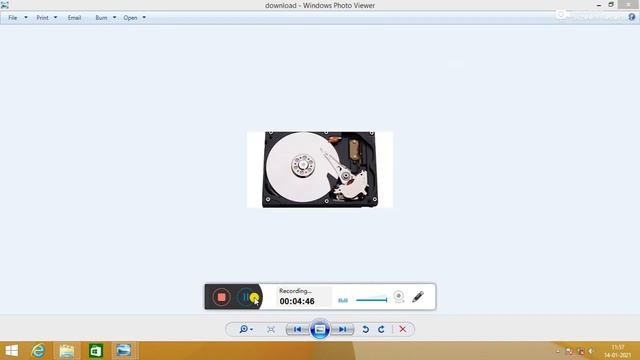The height and width of the screenshot is (360, 640).
Task: Launch Internet Explorer from taskbar
Action: 38,351
